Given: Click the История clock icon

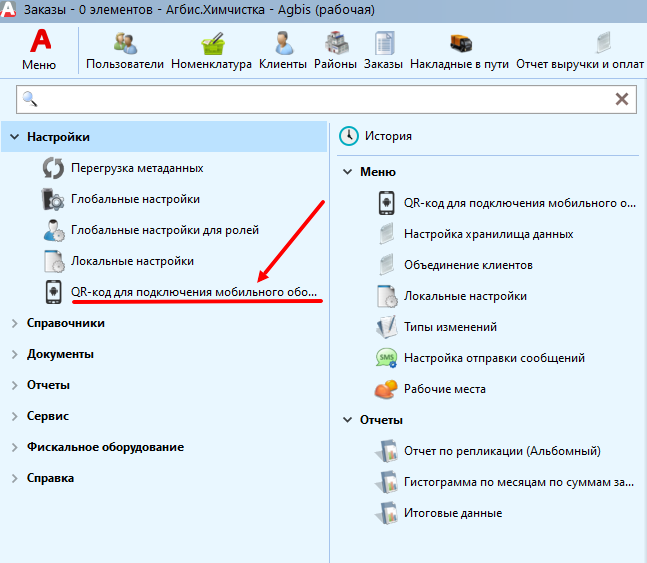Looking at the screenshot, I should [349, 136].
